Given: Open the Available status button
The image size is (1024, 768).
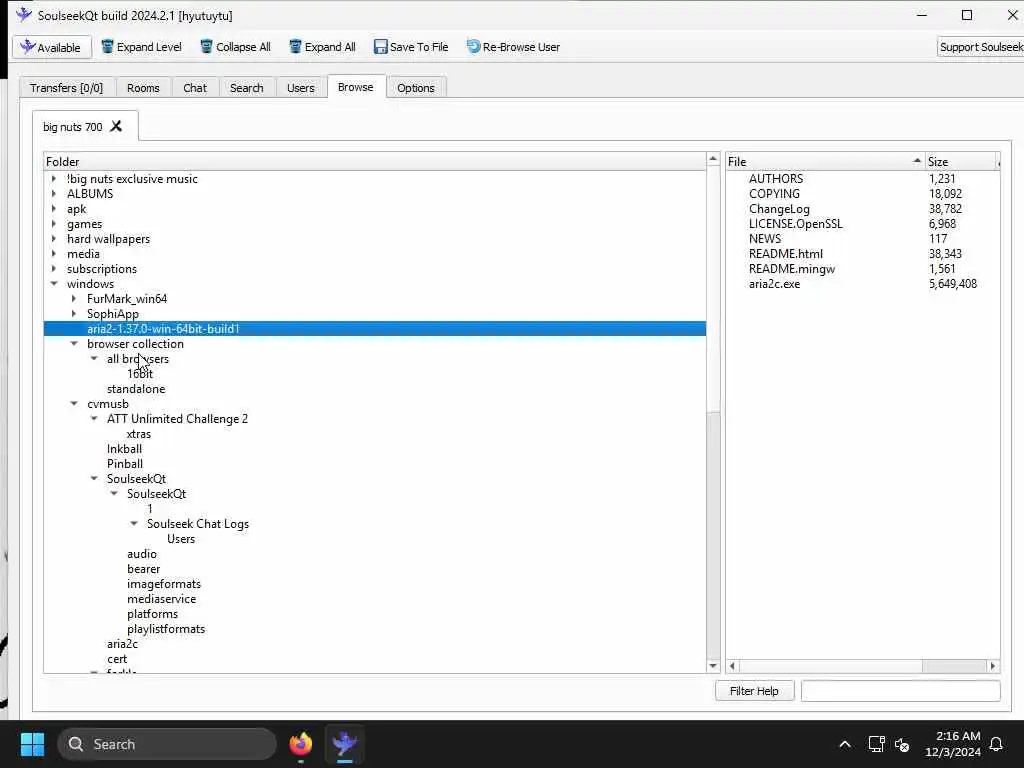Looking at the screenshot, I should 51,47.
